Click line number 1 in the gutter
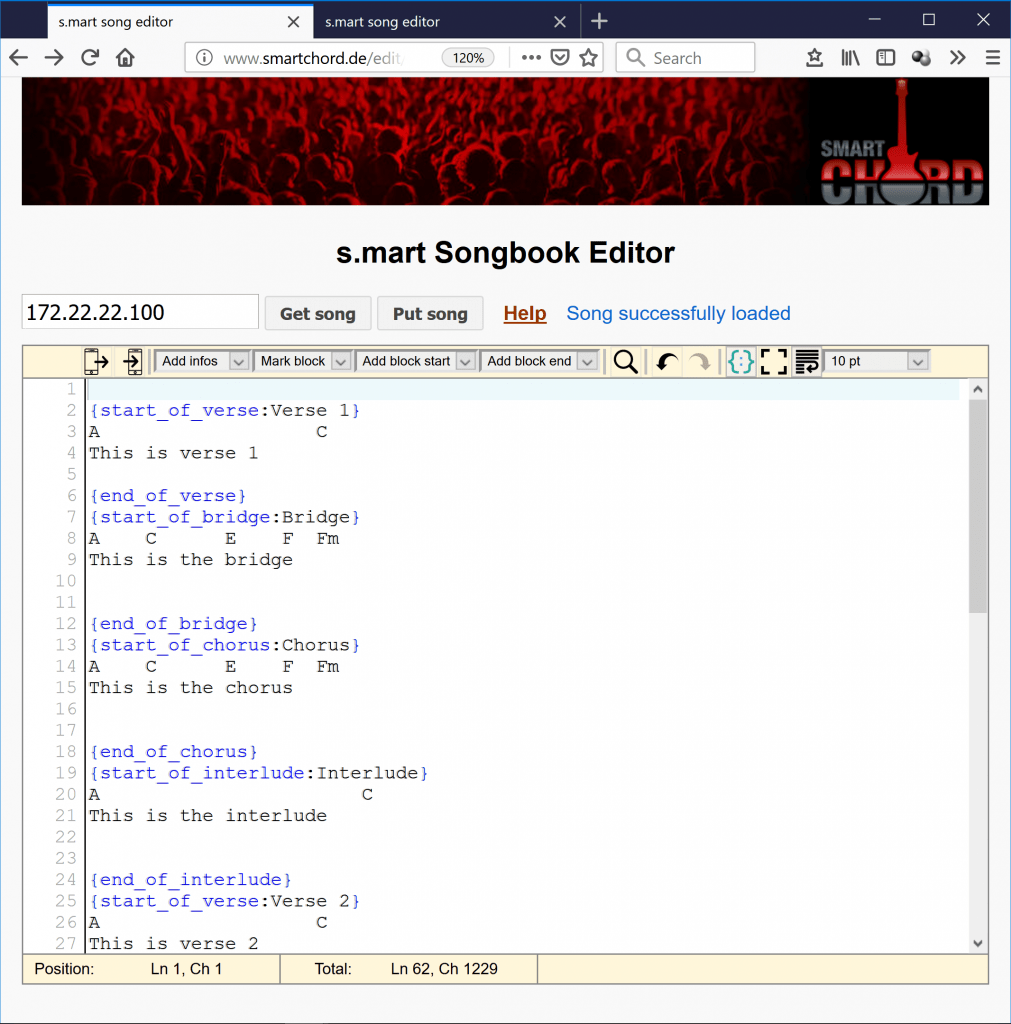The width and height of the screenshot is (1011, 1024). [71, 389]
